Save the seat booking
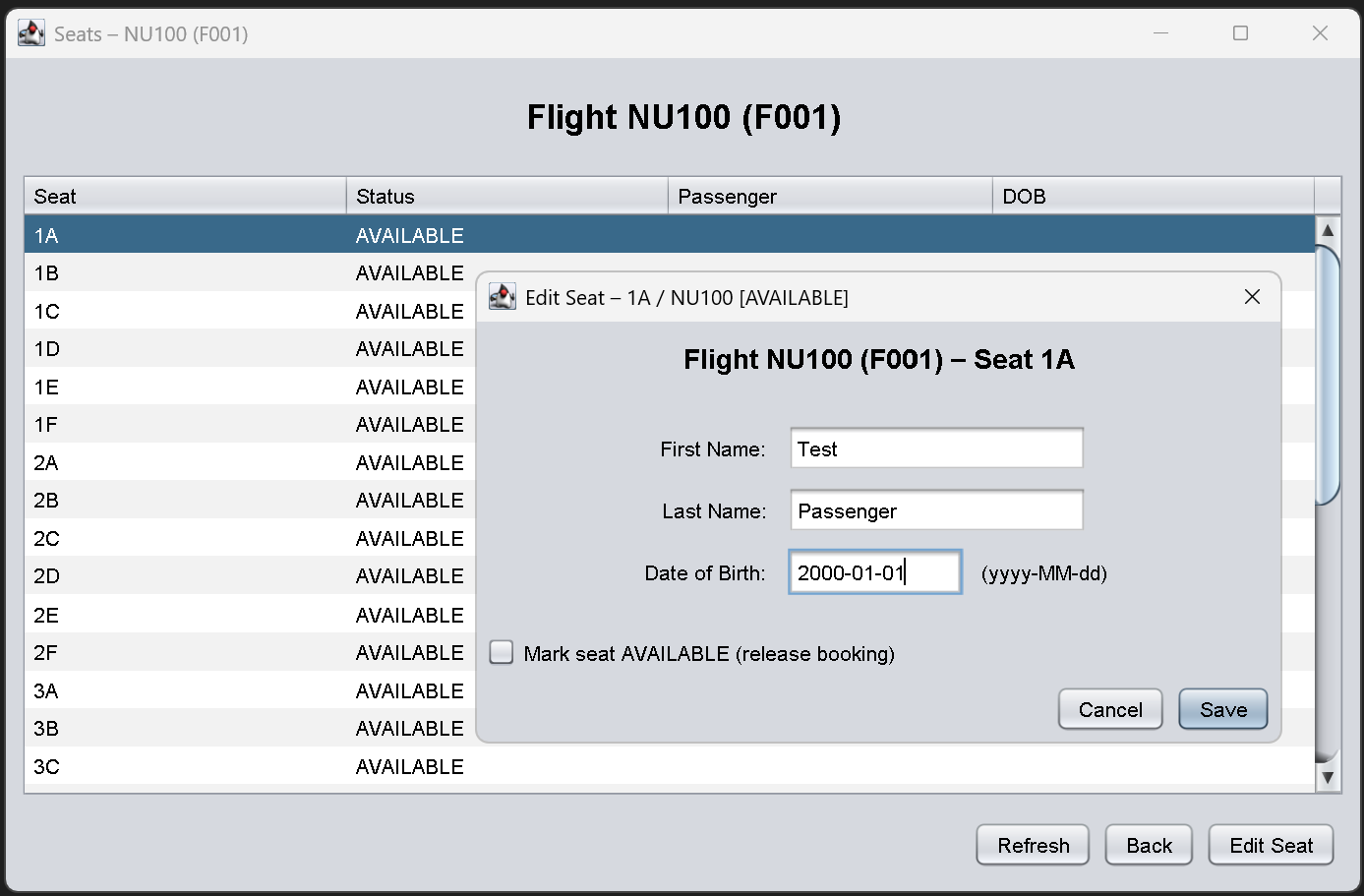The height and width of the screenshot is (896, 1364). point(1222,709)
